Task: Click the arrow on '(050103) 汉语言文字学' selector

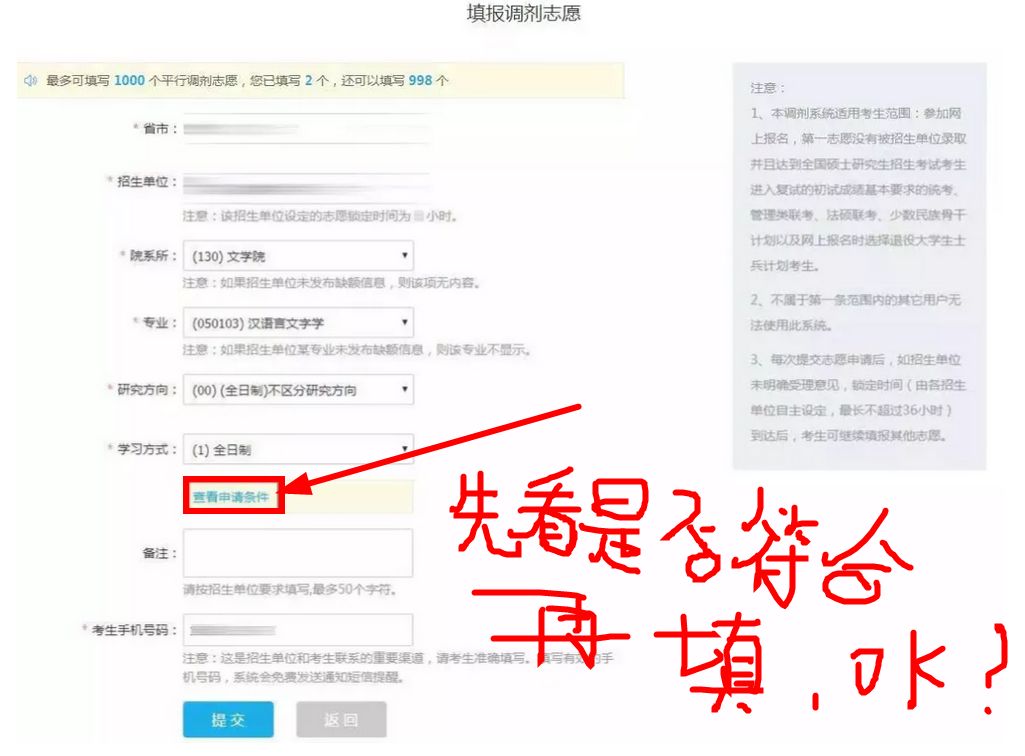Action: pyautogui.click(x=404, y=322)
